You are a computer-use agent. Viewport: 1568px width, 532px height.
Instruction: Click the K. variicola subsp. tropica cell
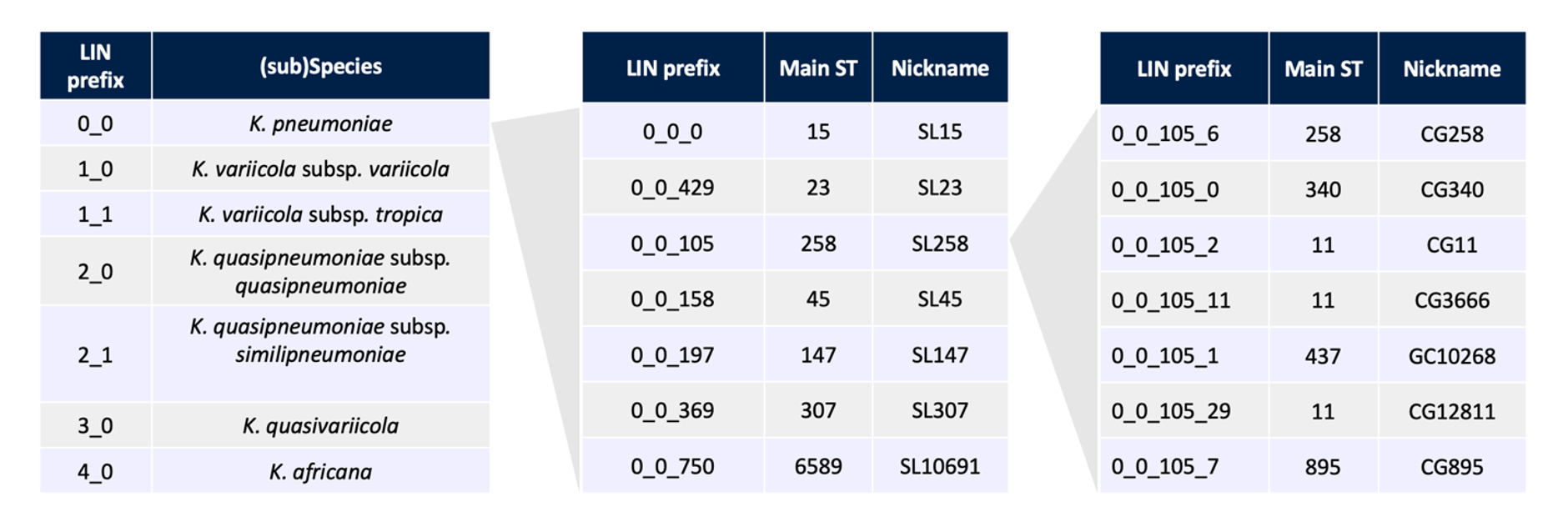[x=320, y=214]
